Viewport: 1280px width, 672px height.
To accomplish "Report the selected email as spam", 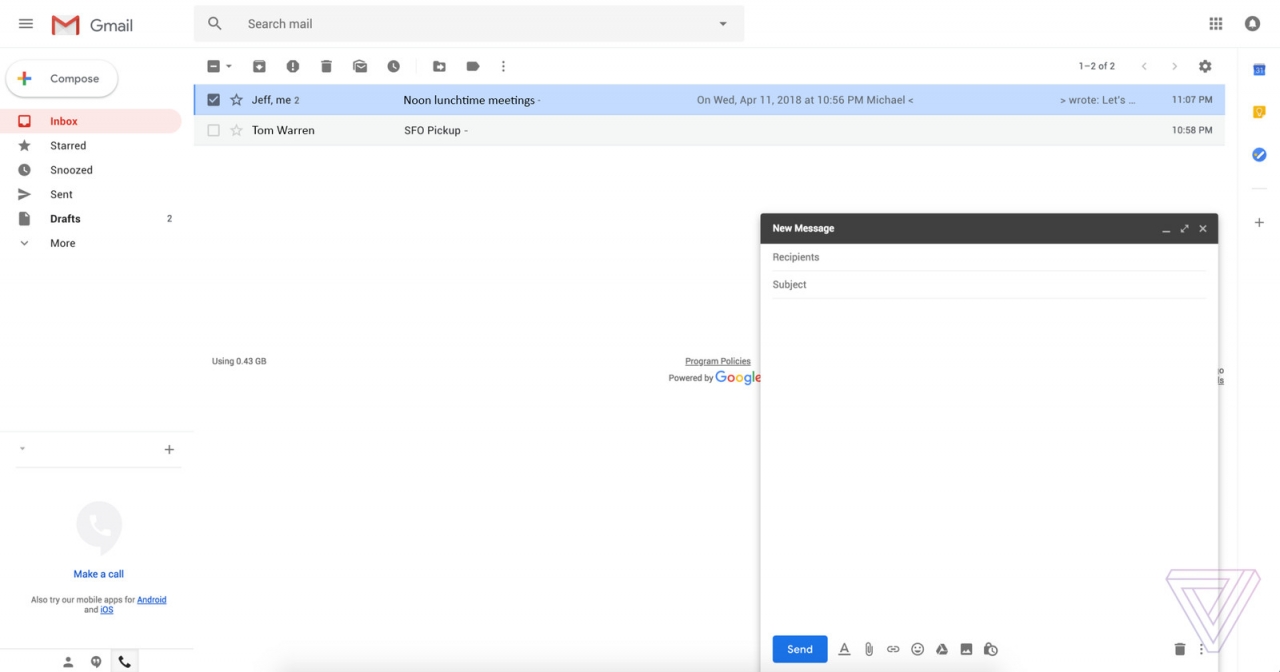I will (292, 66).
